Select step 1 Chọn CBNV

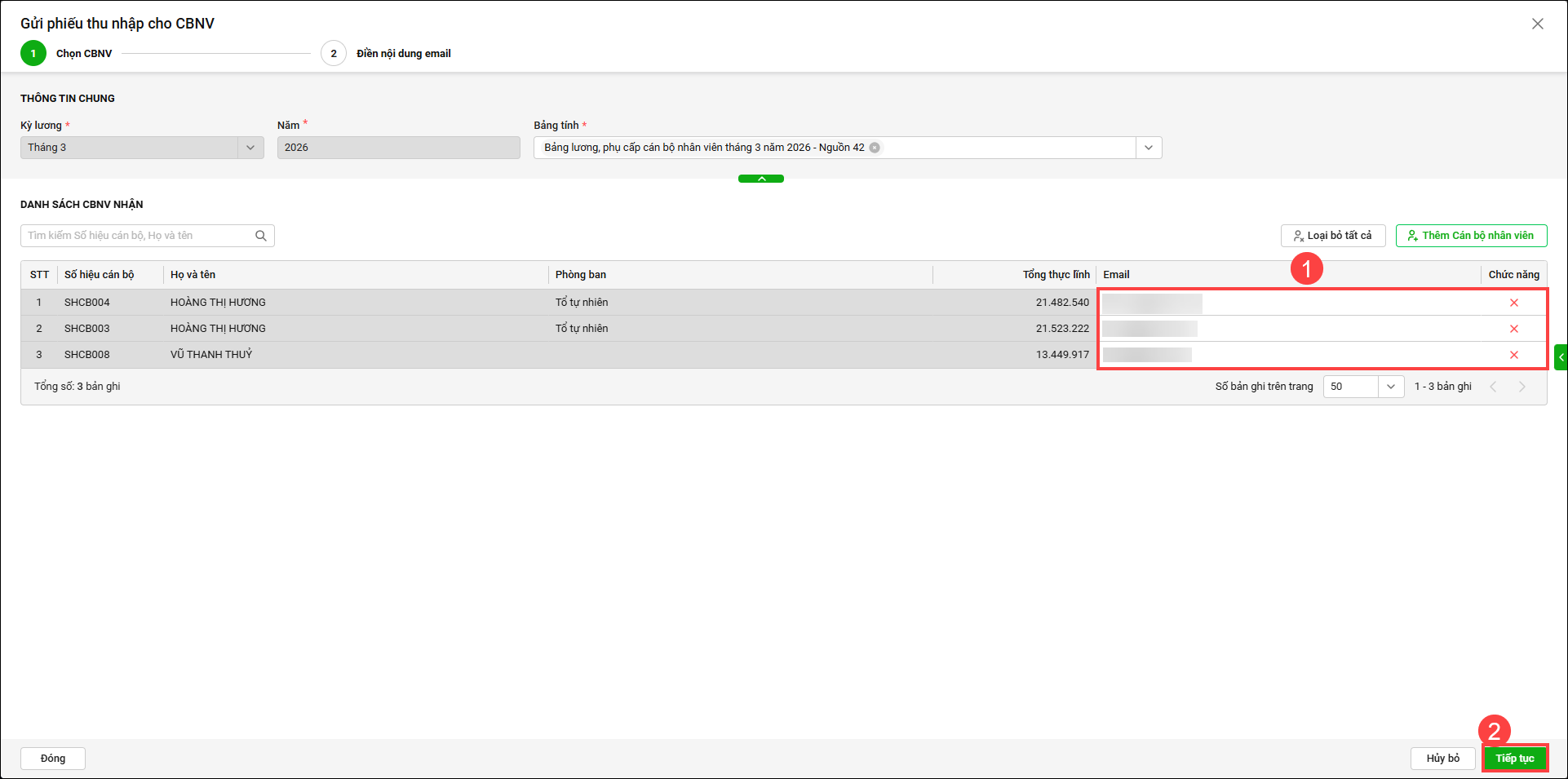(33, 54)
